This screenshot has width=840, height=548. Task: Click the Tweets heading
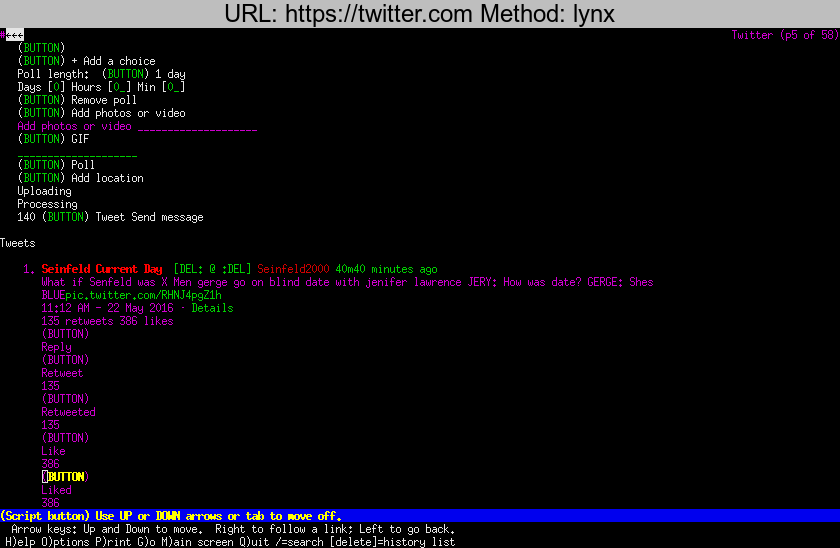coord(18,243)
